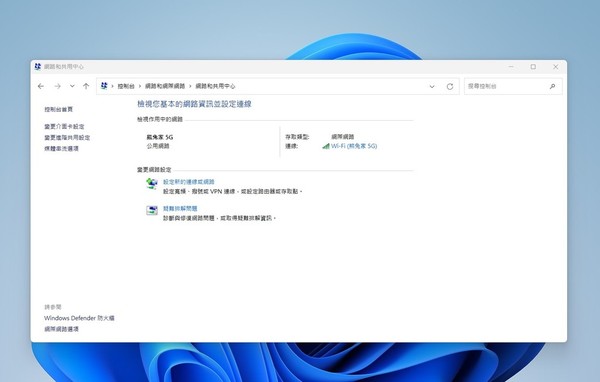Refresh the Network and Sharing Center page
The height and width of the screenshot is (382, 600).
coord(450,87)
